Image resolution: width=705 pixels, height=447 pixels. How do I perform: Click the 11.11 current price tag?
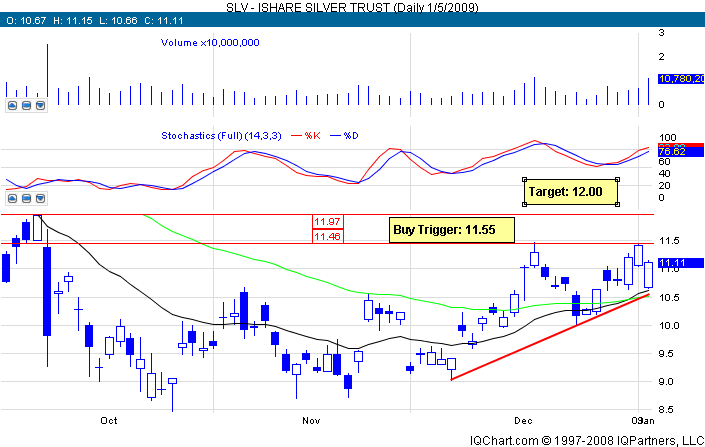(x=680, y=263)
